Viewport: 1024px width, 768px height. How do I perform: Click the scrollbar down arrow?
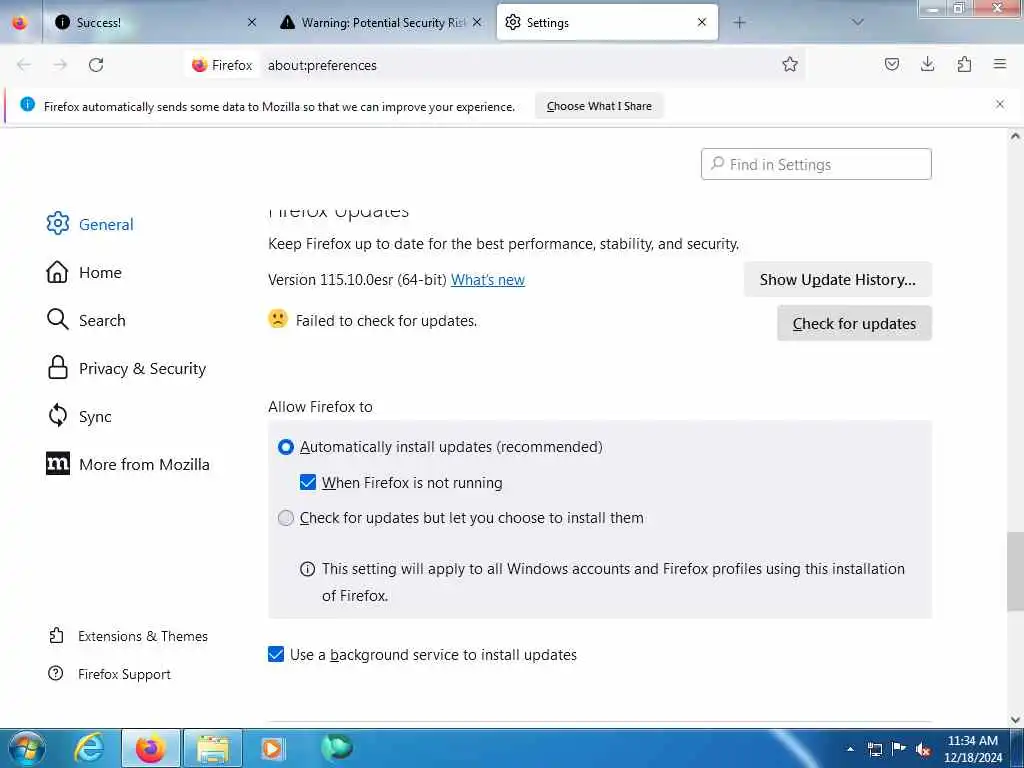[x=1015, y=720]
